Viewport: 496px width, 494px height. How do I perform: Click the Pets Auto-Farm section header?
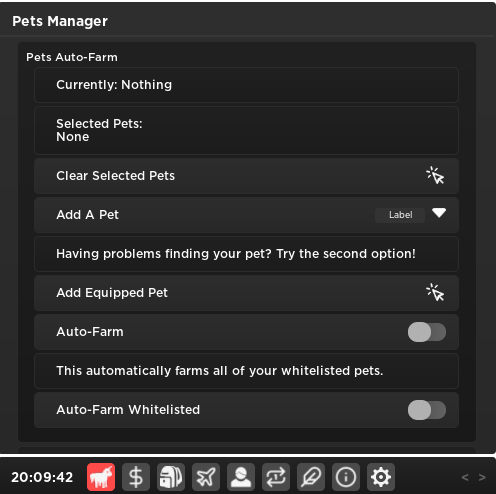point(72,57)
